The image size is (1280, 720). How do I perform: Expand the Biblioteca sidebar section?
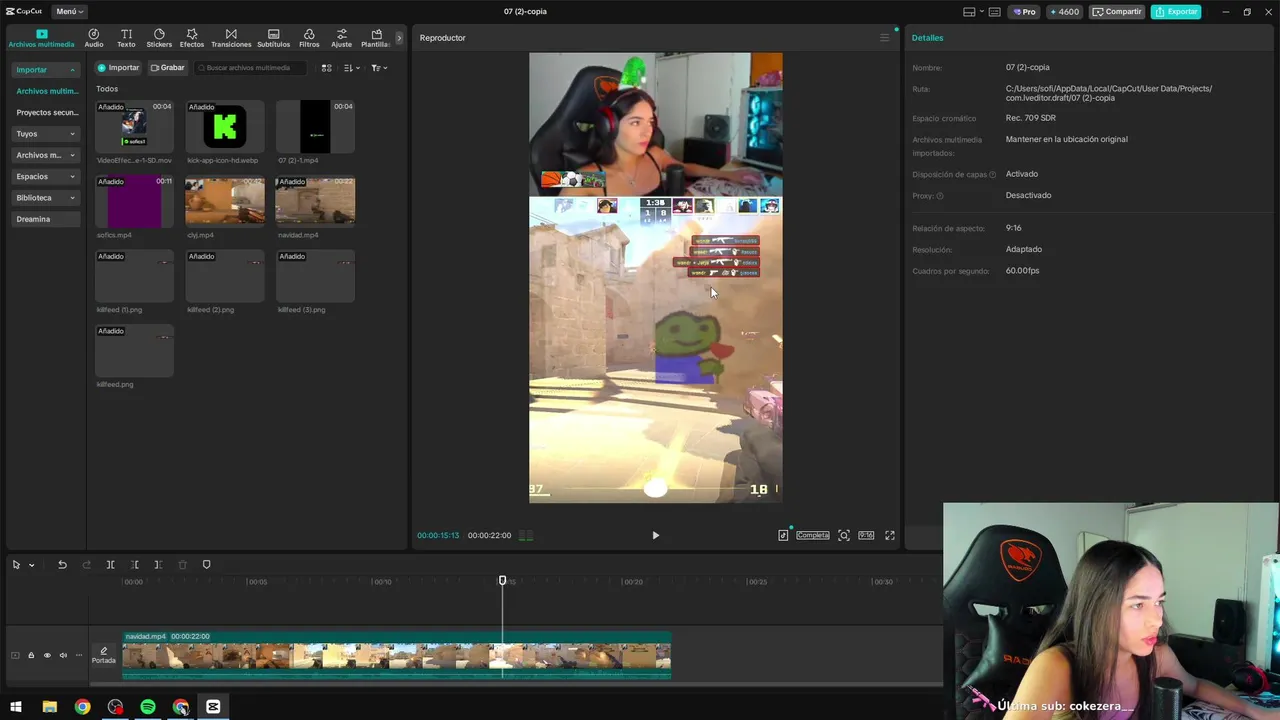coord(46,198)
